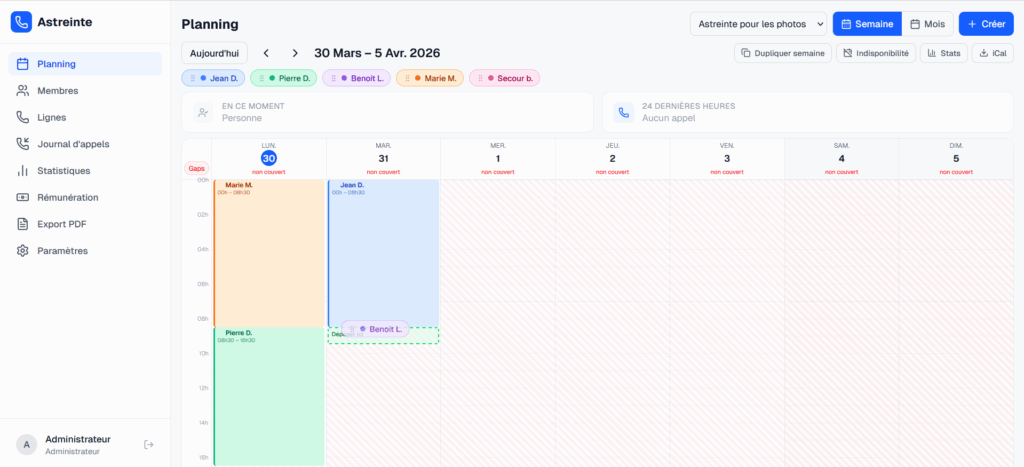Download the iCal export
The image size is (1024, 467).
[x=993, y=53]
